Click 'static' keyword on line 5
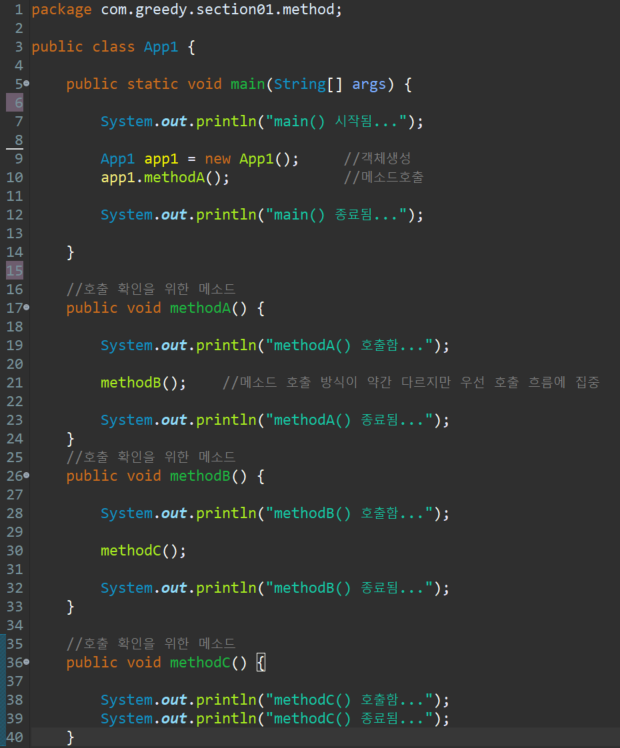 [152, 84]
